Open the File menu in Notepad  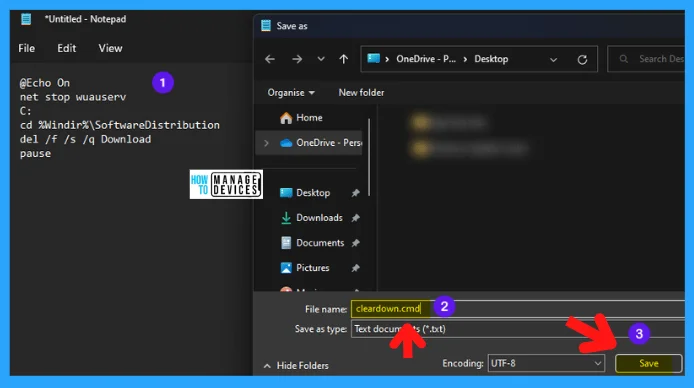tap(27, 48)
